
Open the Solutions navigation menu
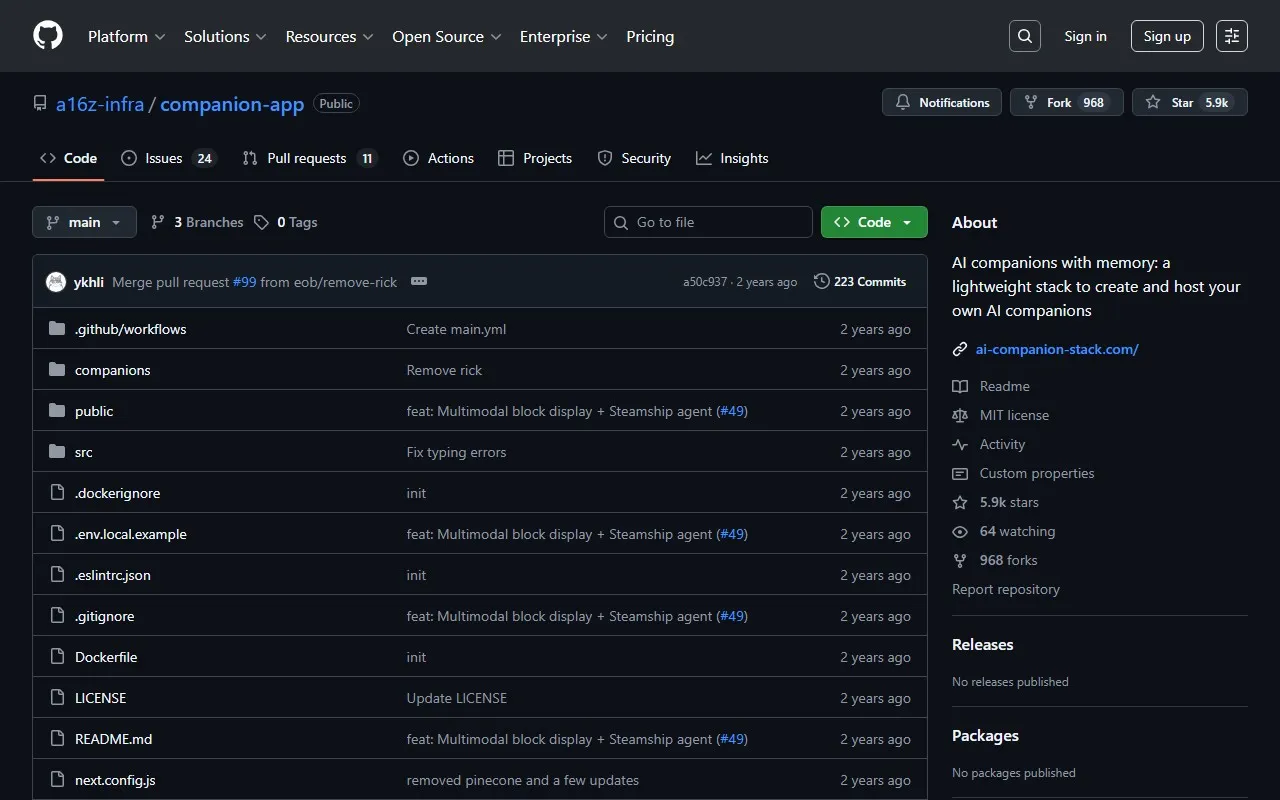[x=225, y=36]
